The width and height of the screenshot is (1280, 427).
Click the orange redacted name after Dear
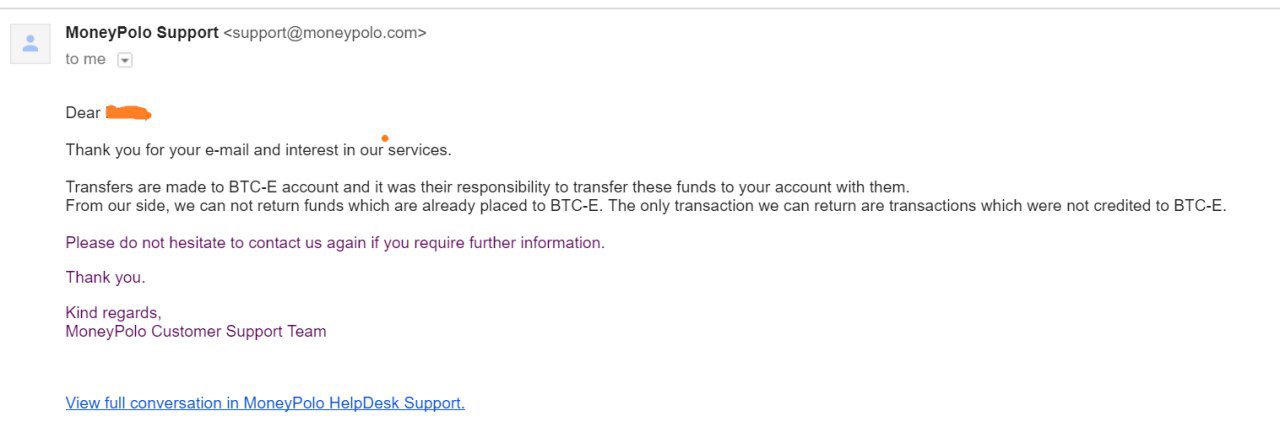tap(128, 112)
